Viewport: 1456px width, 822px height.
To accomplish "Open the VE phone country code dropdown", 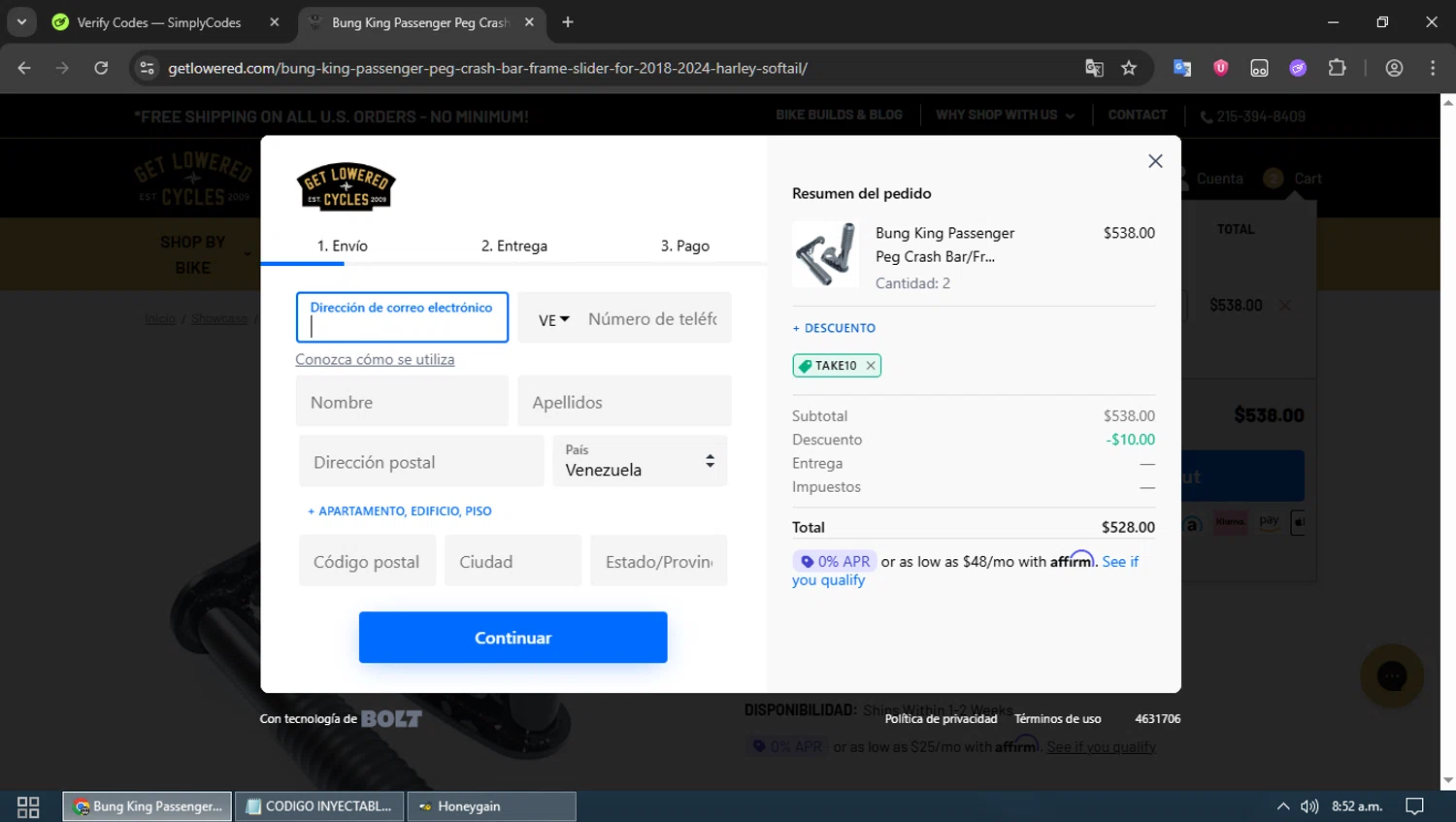I will point(553,319).
